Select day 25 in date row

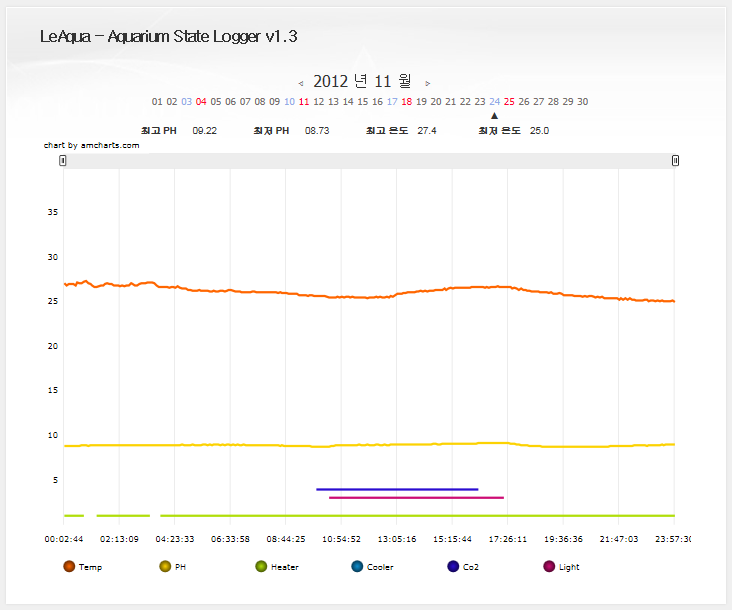tap(509, 102)
